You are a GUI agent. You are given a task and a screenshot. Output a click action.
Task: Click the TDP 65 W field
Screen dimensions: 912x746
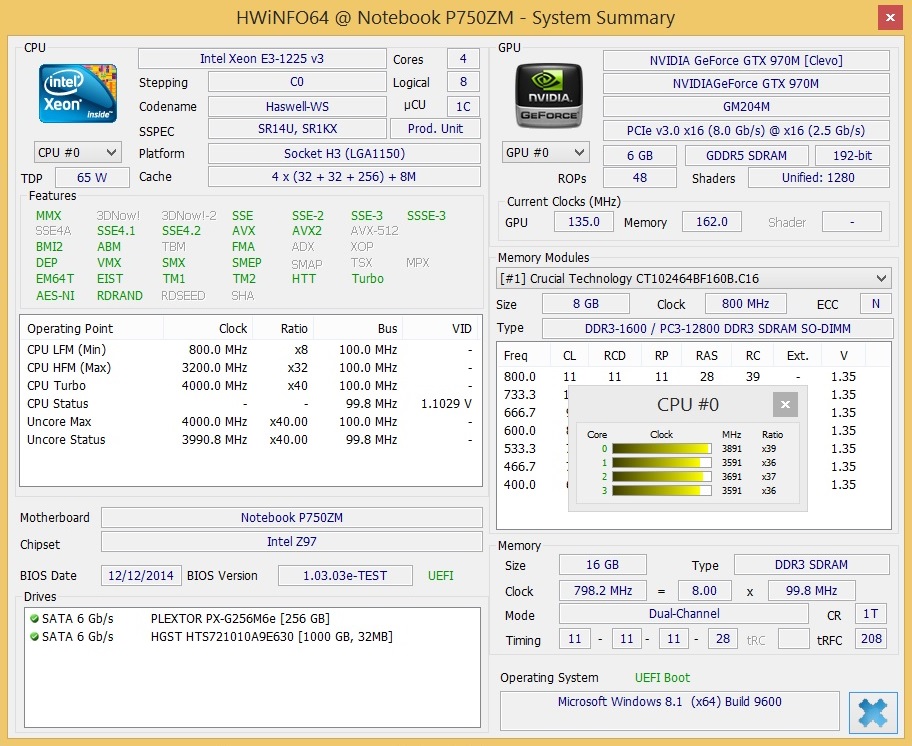tap(92, 177)
